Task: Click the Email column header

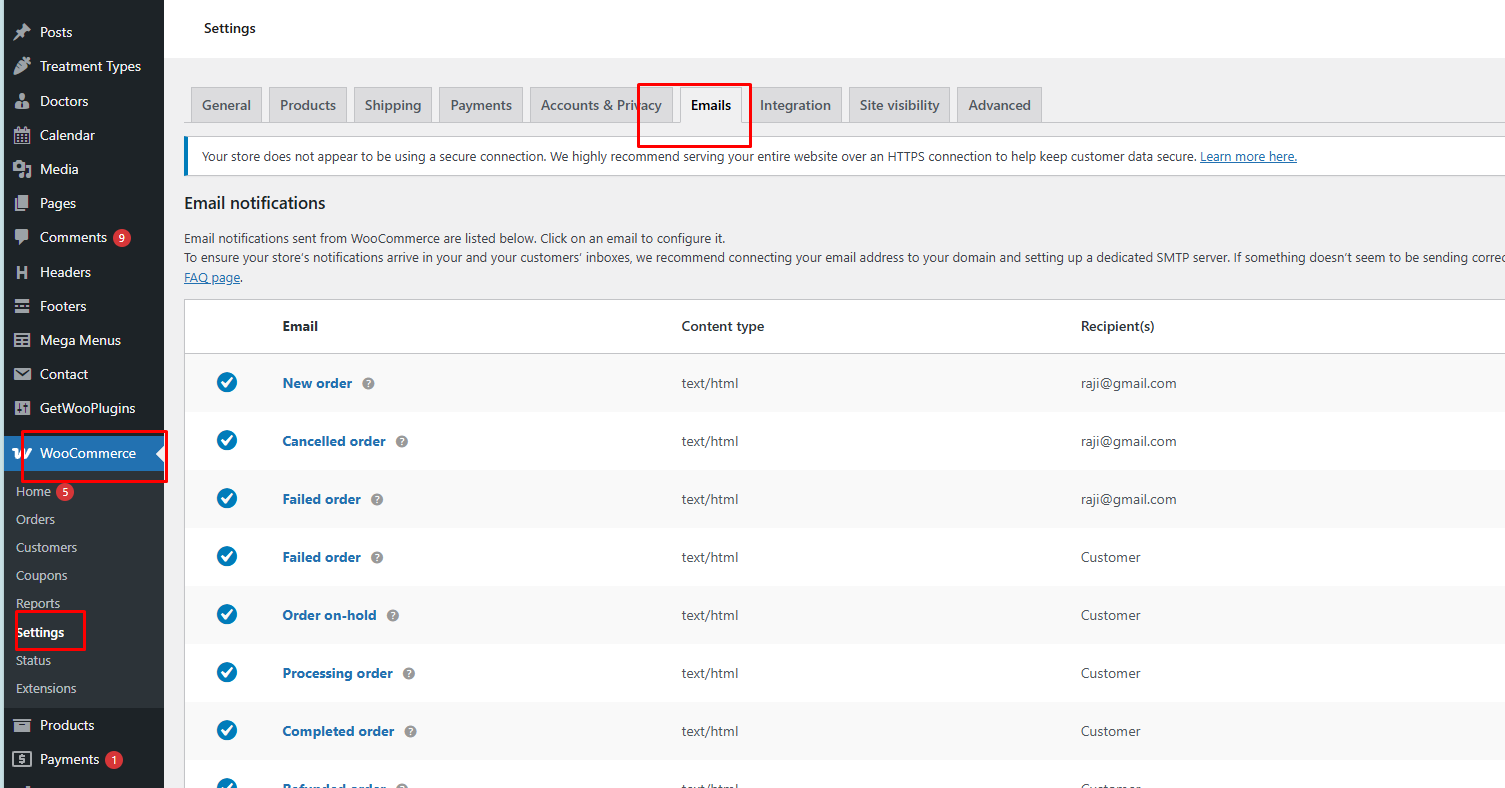Action: [300, 326]
